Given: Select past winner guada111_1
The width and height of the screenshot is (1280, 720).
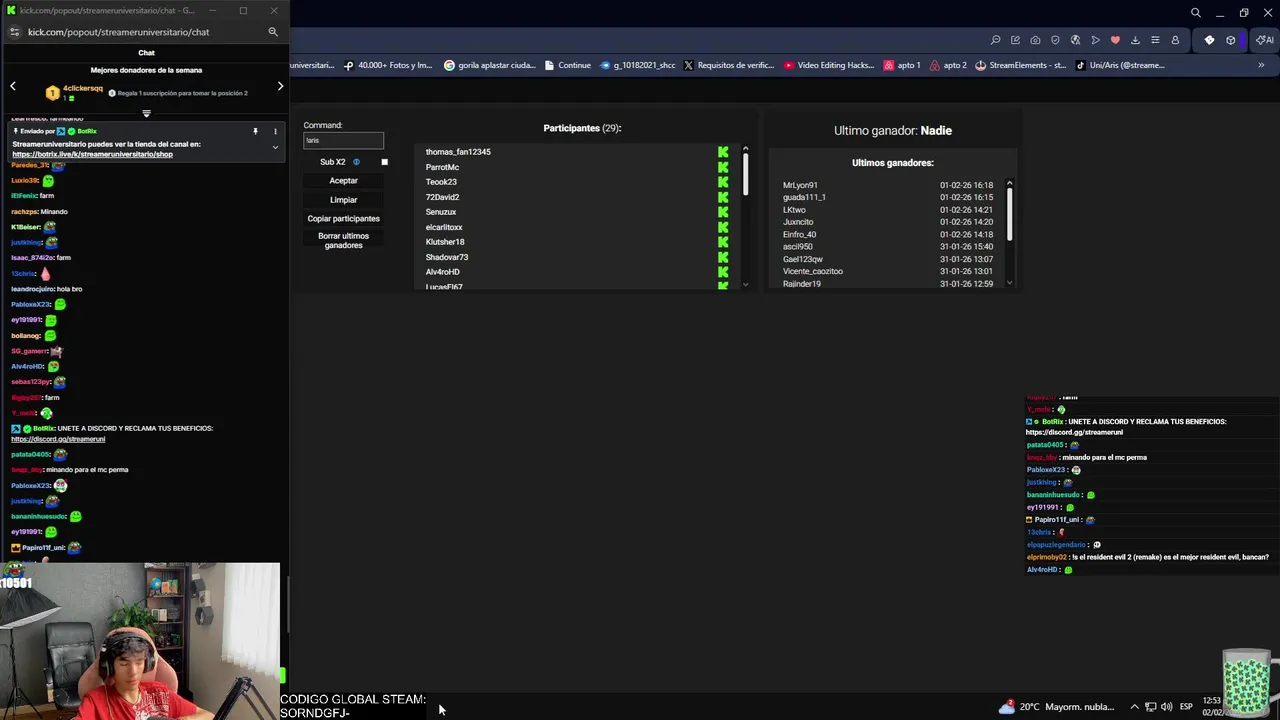Looking at the screenshot, I should pyautogui.click(x=804, y=197).
